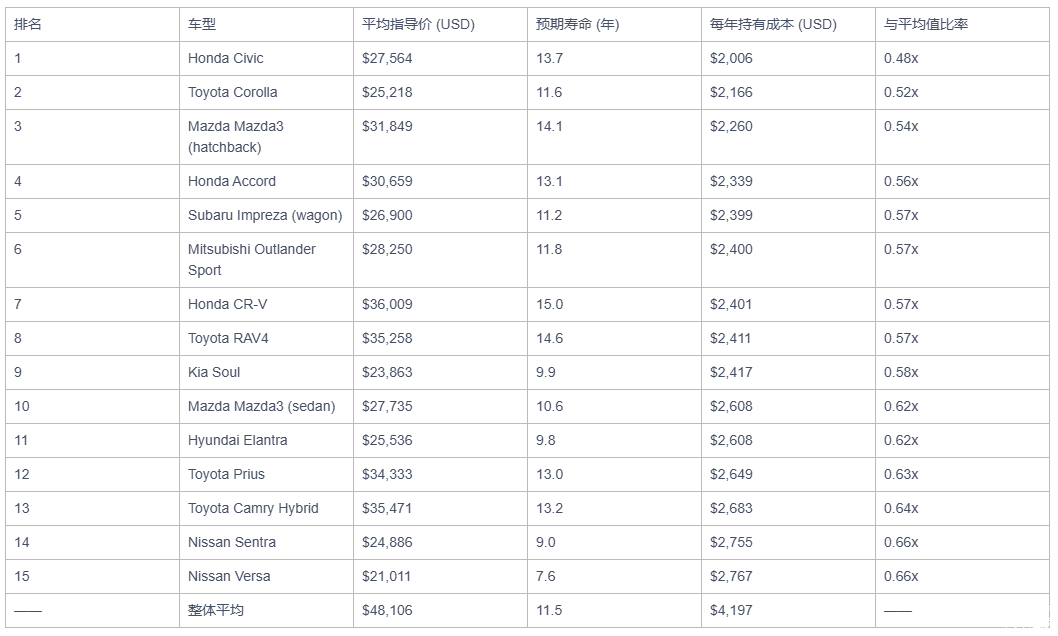This screenshot has width=1058, height=636.
Task: Select Honda CR-V lifespan value 15.0
Action: coord(549,304)
